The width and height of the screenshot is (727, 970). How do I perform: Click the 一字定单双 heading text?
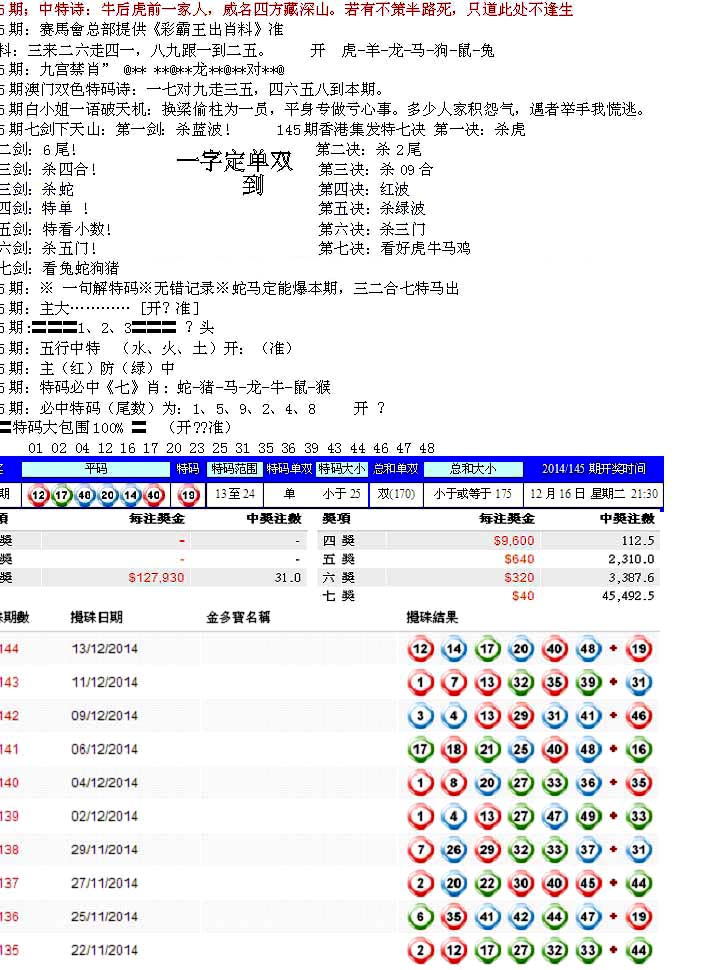coord(234,163)
